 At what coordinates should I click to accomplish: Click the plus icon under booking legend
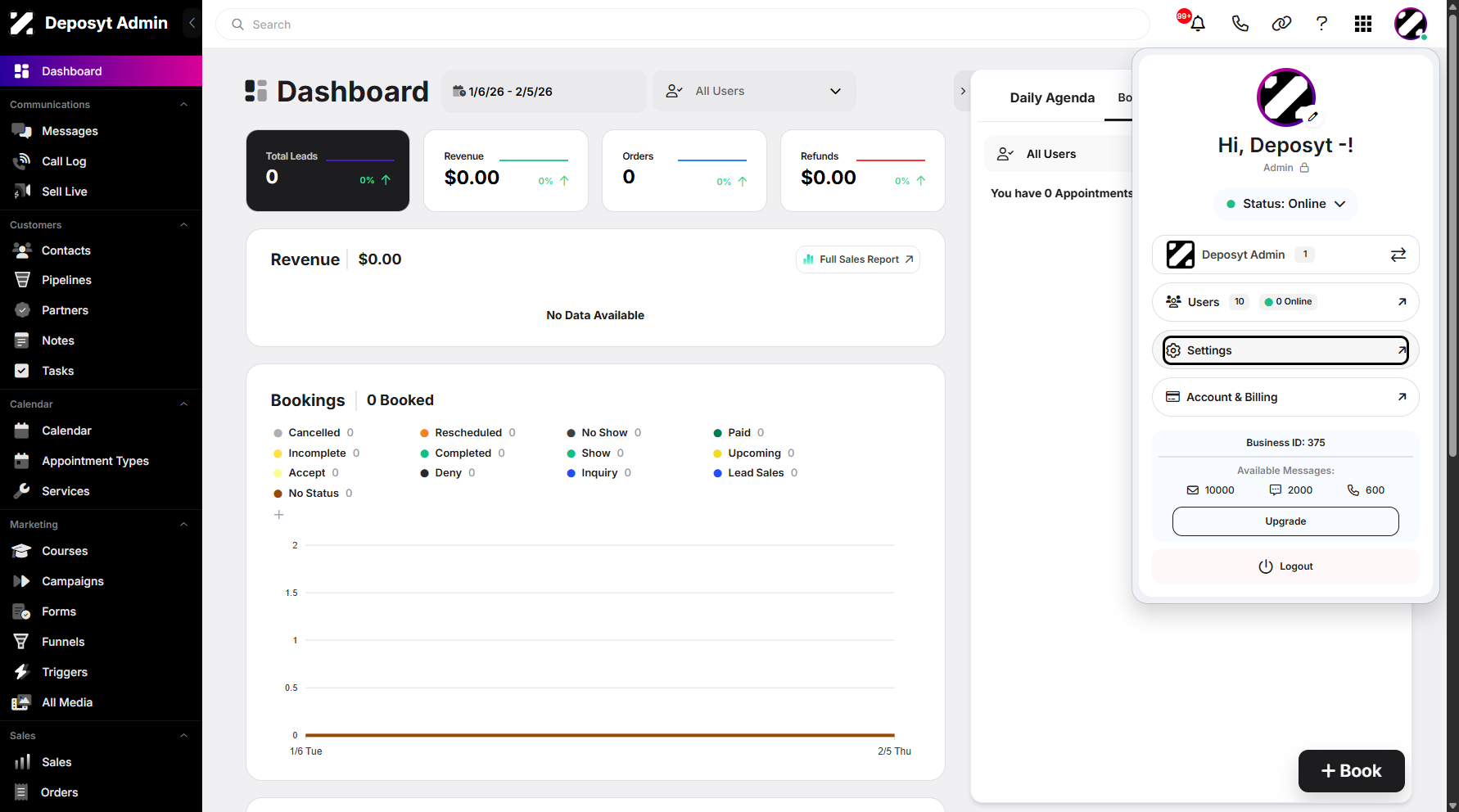tap(278, 515)
